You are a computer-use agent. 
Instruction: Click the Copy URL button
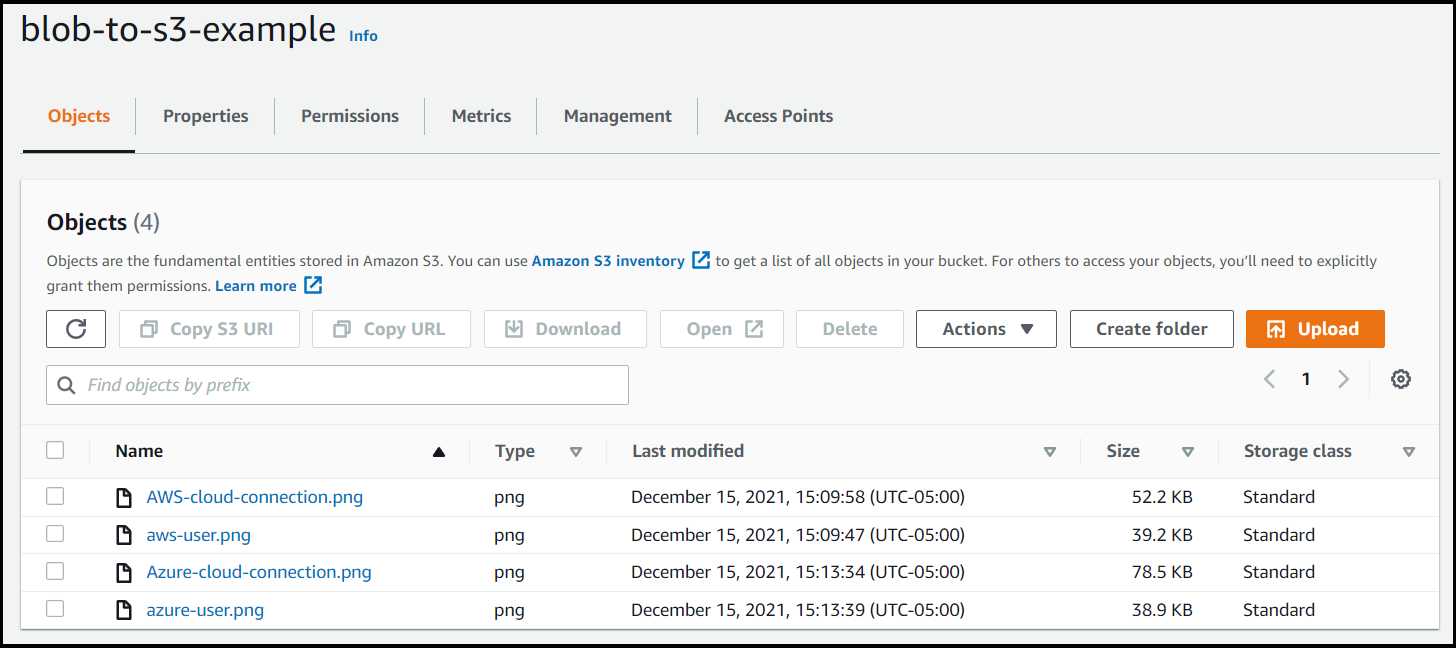coord(391,329)
